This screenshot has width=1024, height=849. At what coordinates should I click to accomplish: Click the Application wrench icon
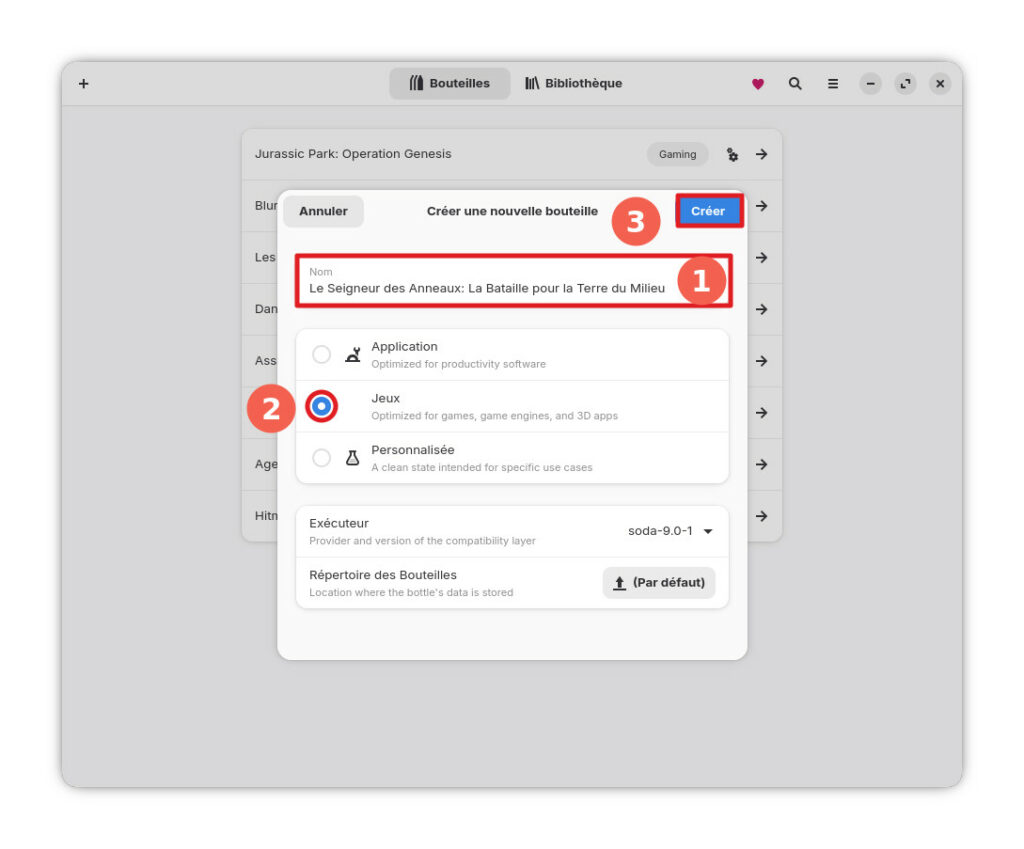[x=352, y=355]
